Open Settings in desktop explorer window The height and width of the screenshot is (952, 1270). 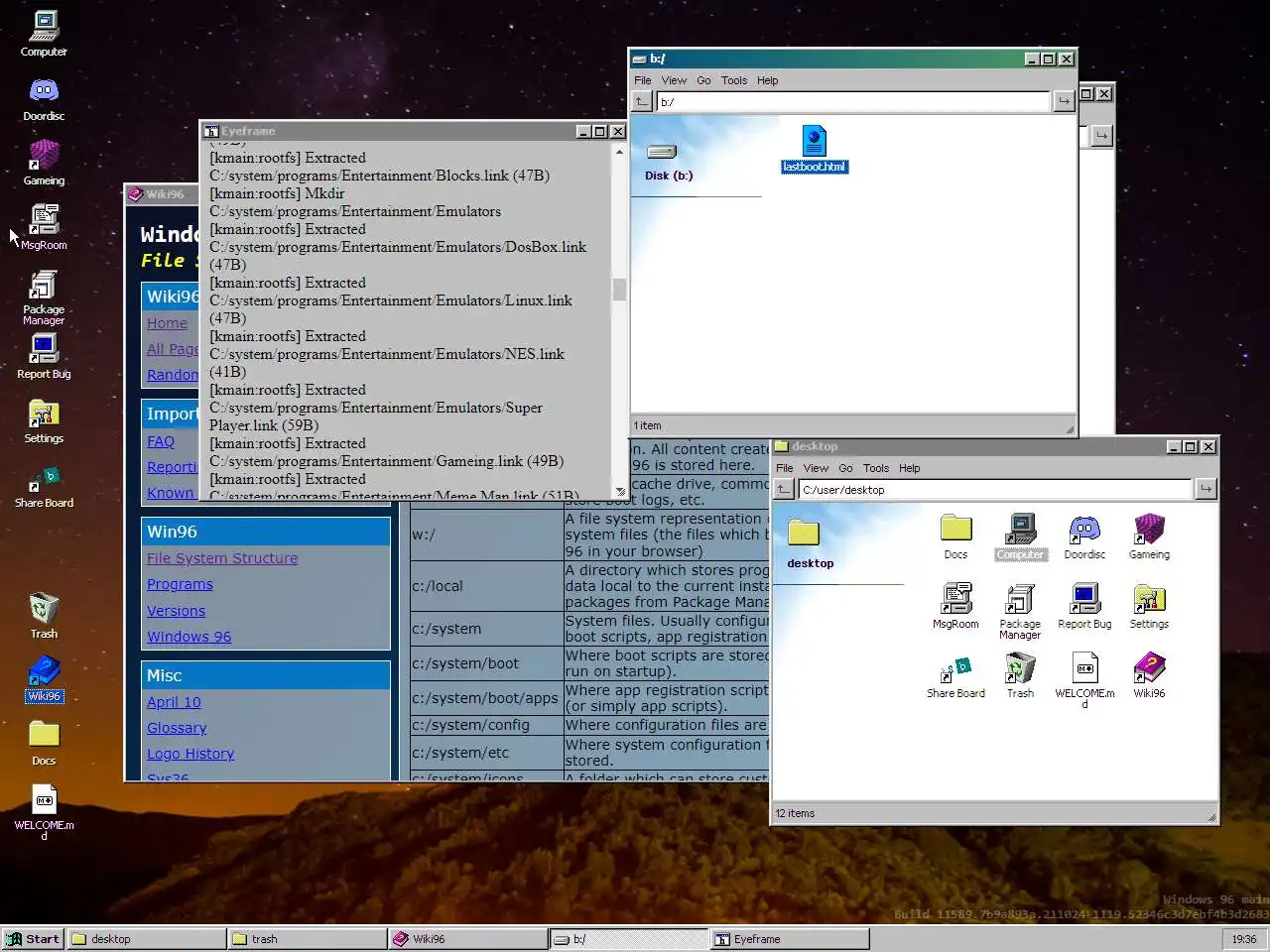point(1149,607)
